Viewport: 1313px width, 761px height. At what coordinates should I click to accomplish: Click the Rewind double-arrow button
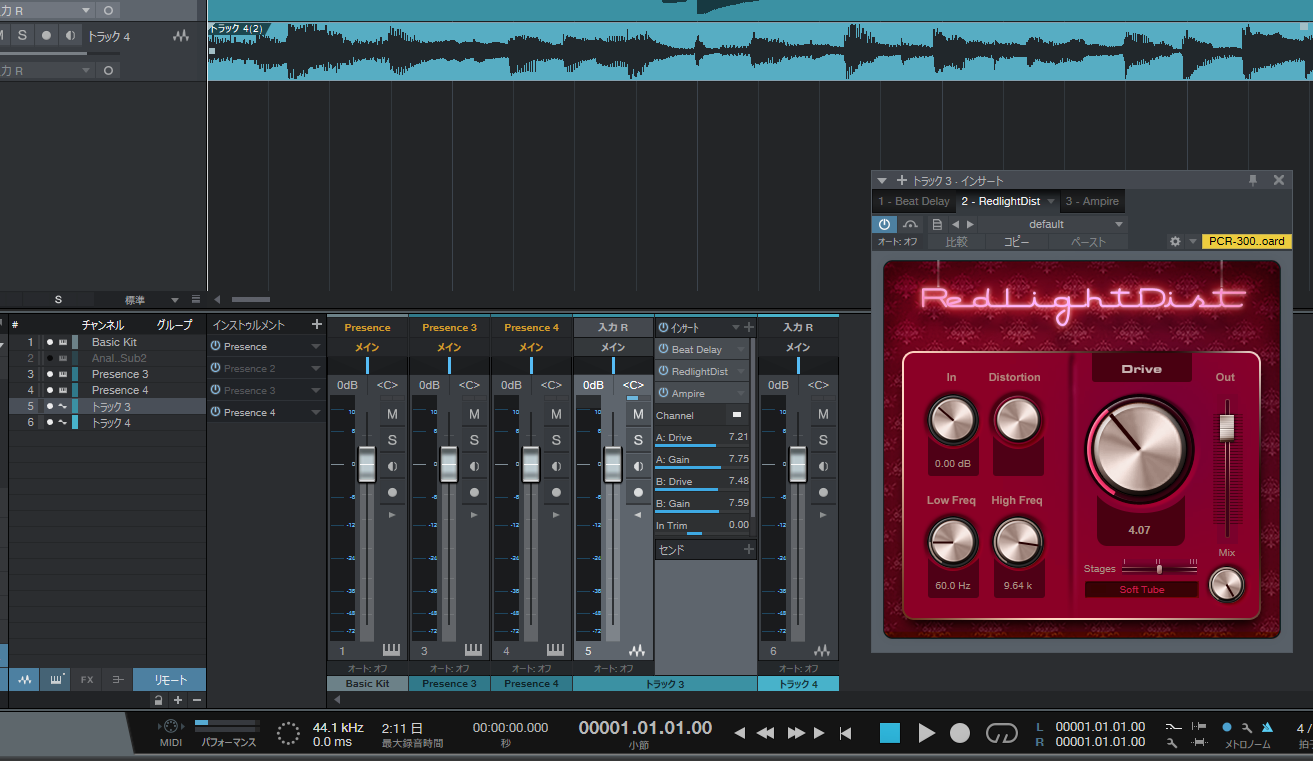(x=766, y=733)
